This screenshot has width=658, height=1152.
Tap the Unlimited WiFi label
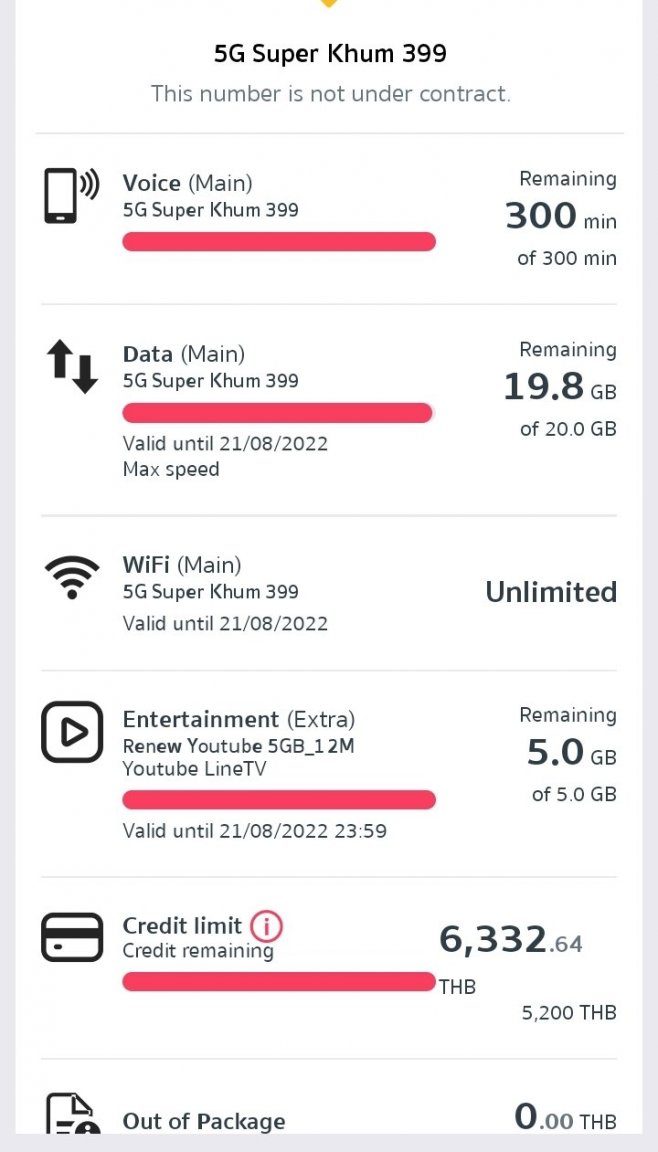pos(552,592)
